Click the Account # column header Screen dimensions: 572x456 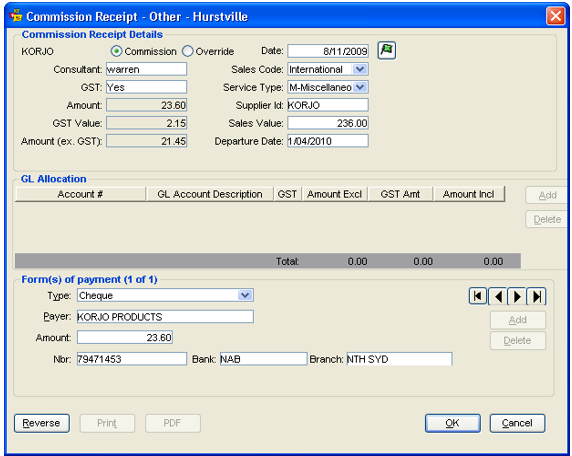(80, 194)
